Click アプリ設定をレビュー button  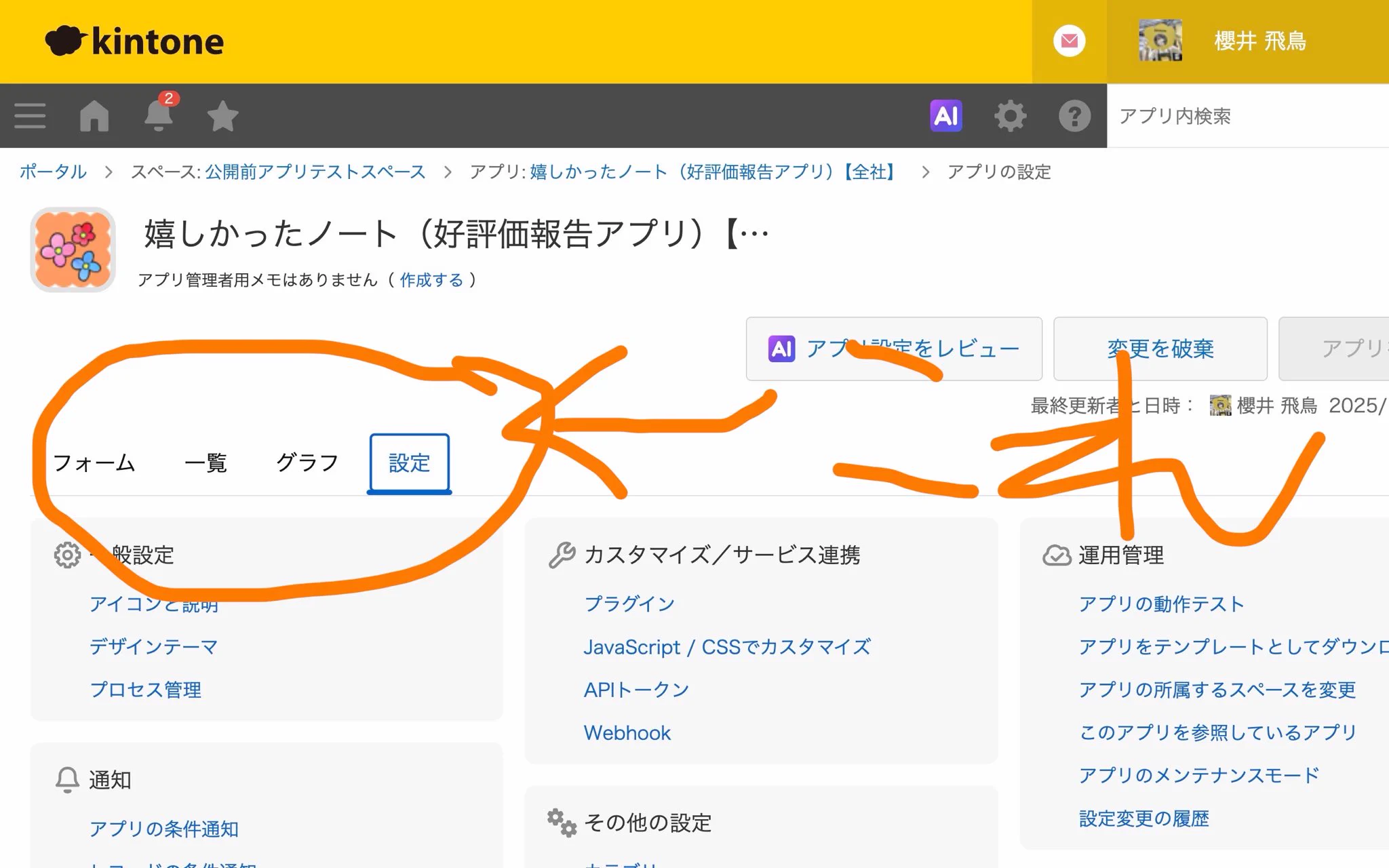[x=894, y=349]
